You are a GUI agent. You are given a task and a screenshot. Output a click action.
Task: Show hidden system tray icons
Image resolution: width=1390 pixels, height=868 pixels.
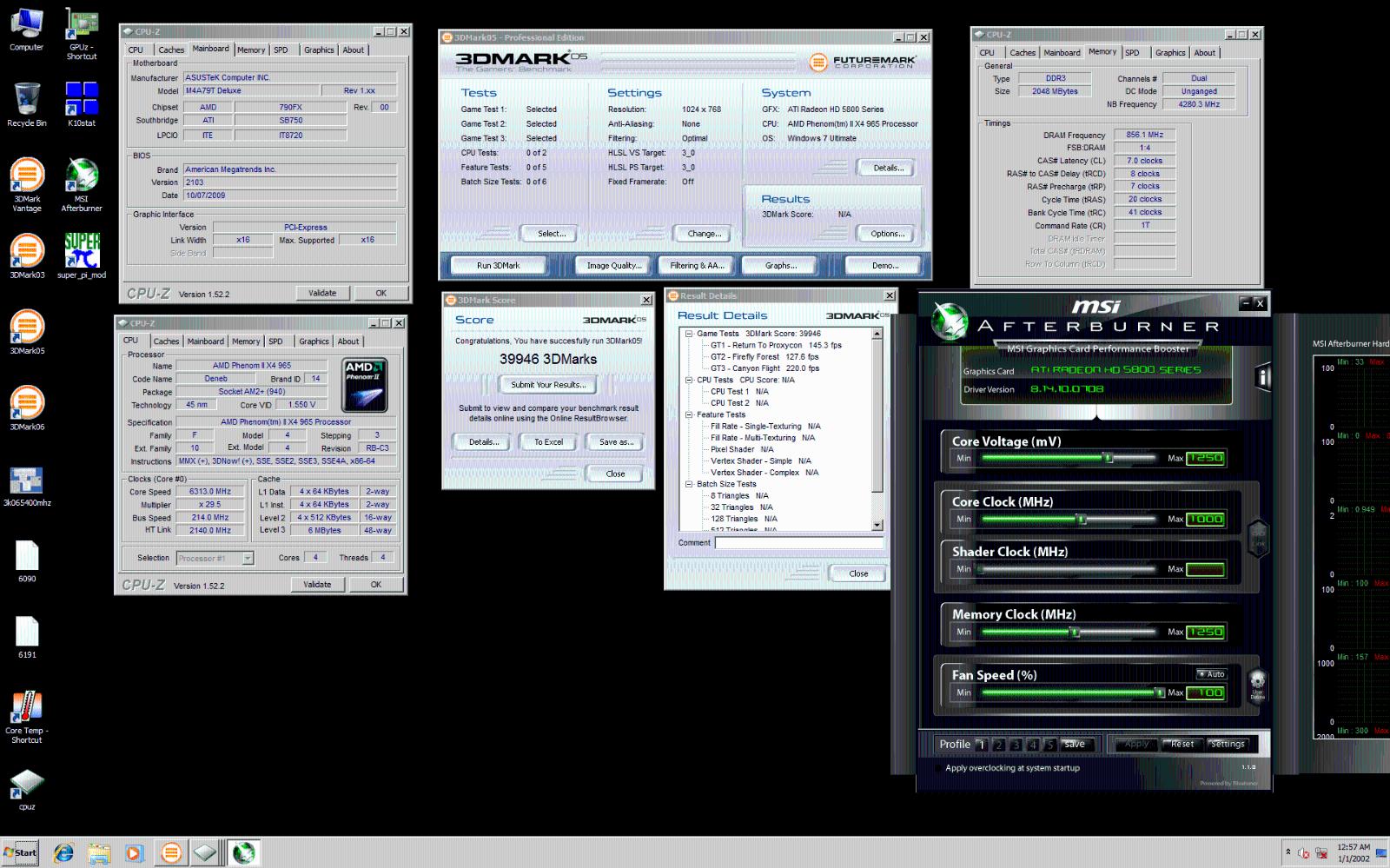[1287, 852]
